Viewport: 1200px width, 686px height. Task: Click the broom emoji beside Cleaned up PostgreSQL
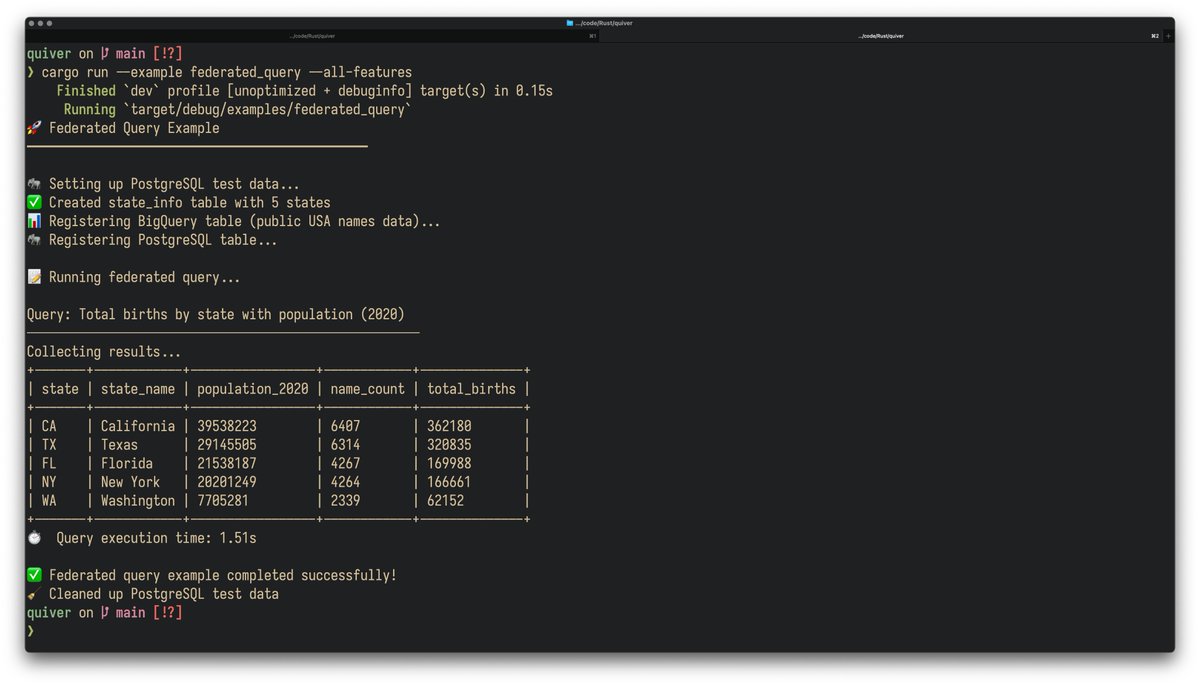pyautogui.click(x=34, y=594)
